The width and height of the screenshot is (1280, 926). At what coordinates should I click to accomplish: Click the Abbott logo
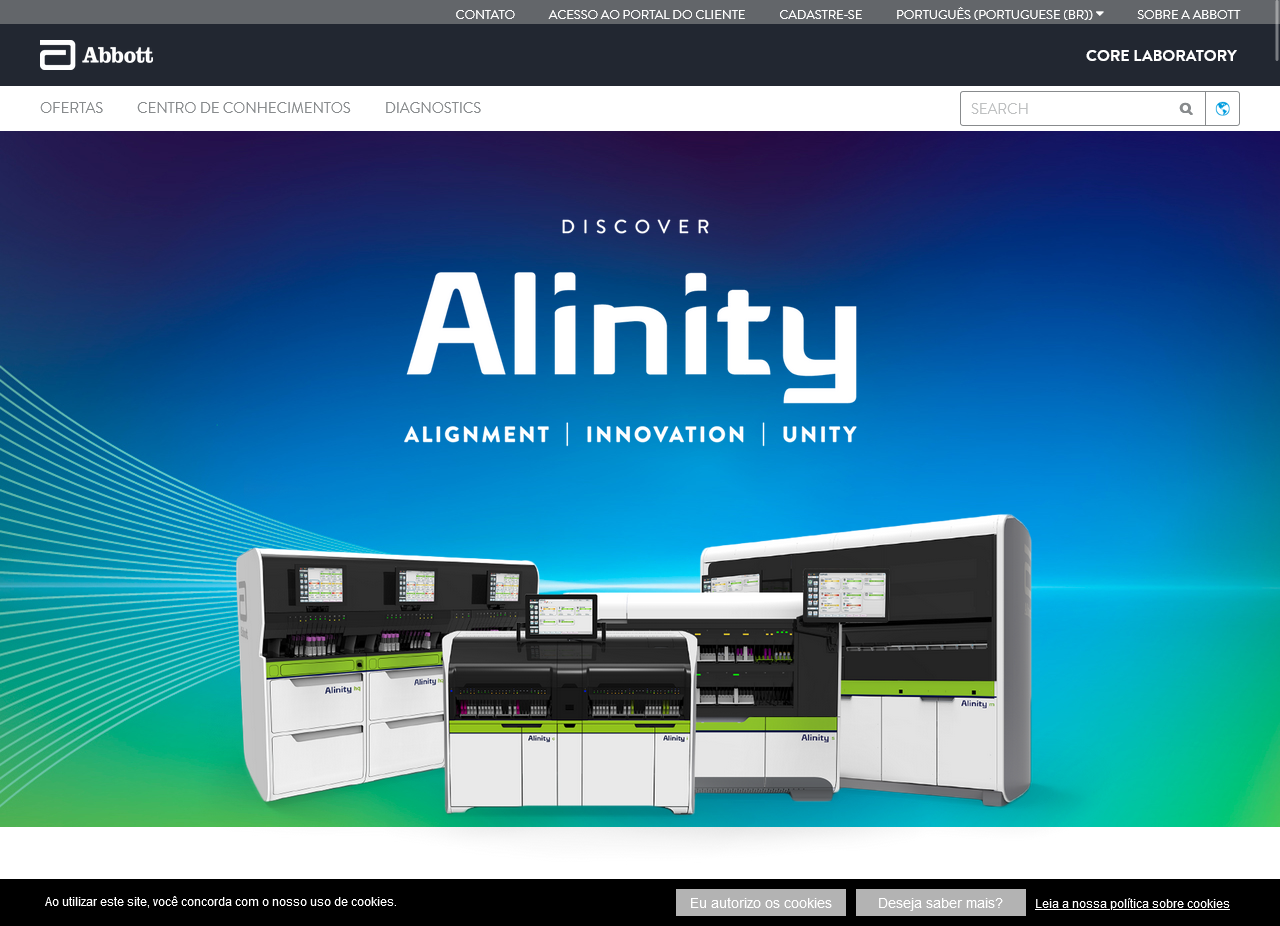point(96,55)
